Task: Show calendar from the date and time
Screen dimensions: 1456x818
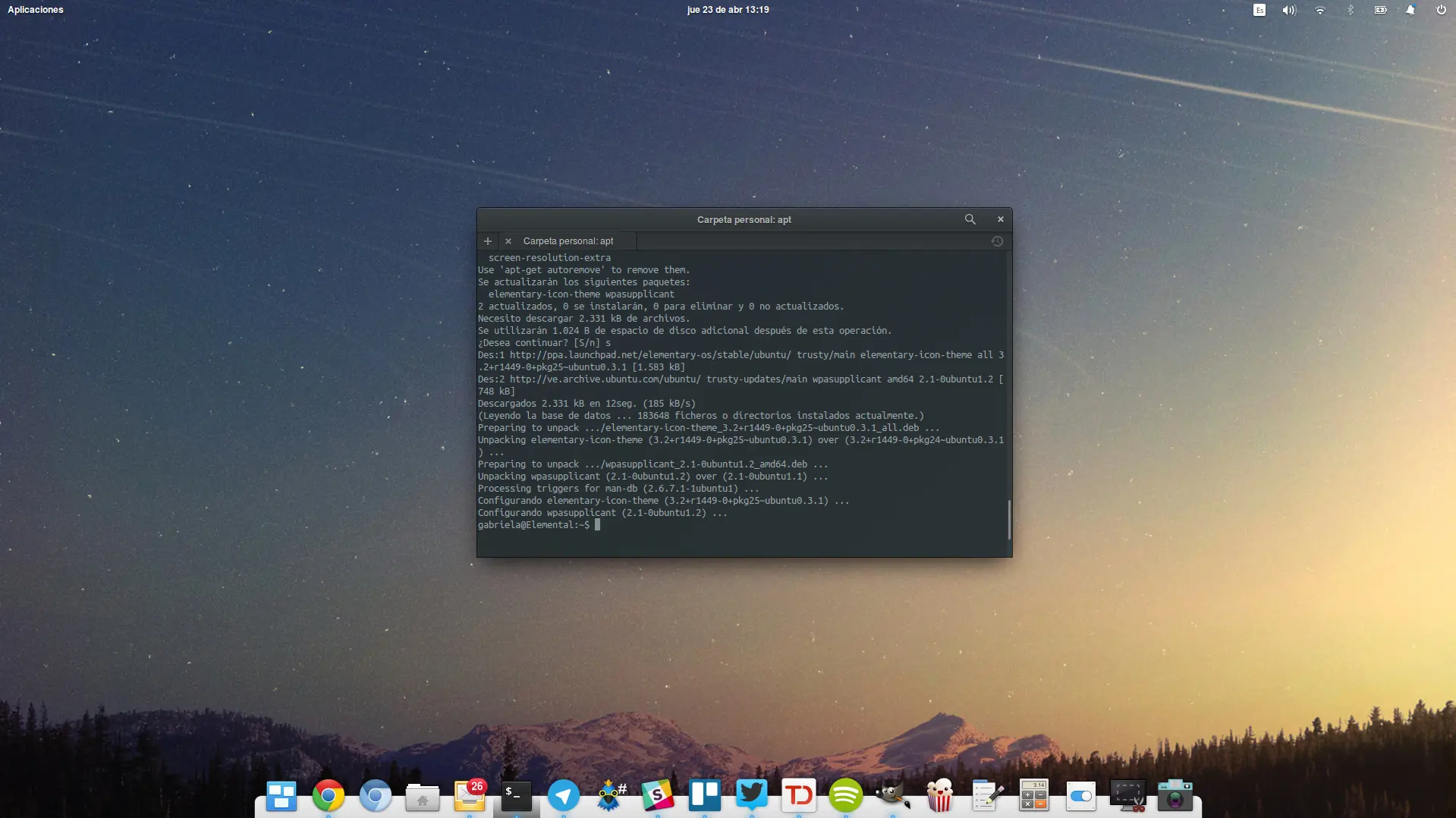Action: click(728, 10)
